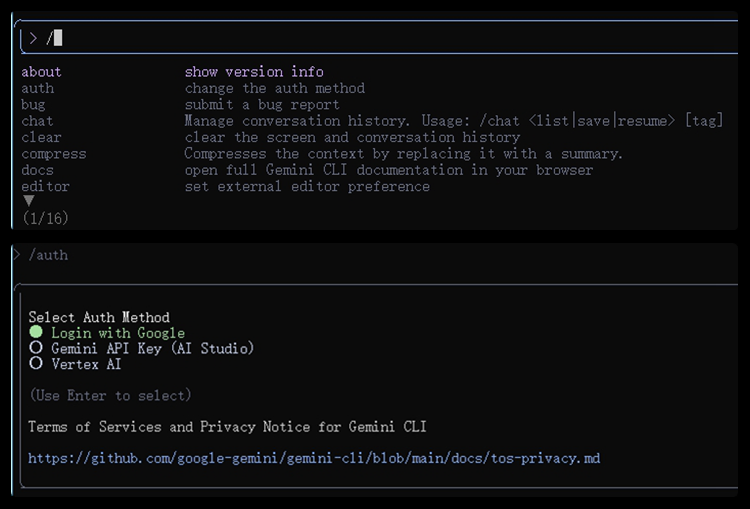The image size is (750, 509).
Task: Choose Gemini API Key (AI Studio) option
Action: point(142,348)
